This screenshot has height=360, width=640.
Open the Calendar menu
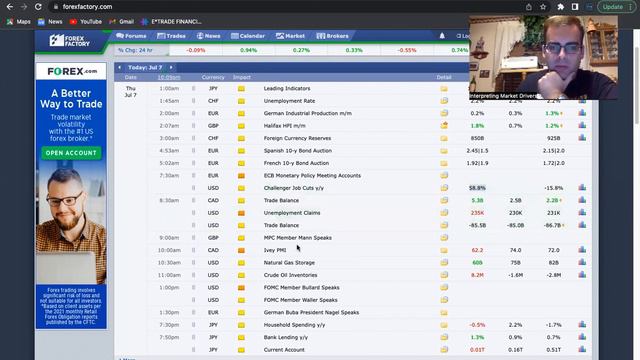(x=248, y=36)
